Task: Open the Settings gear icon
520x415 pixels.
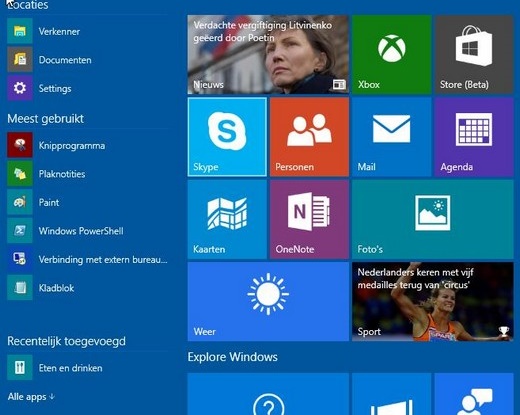Action: (x=20, y=88)
